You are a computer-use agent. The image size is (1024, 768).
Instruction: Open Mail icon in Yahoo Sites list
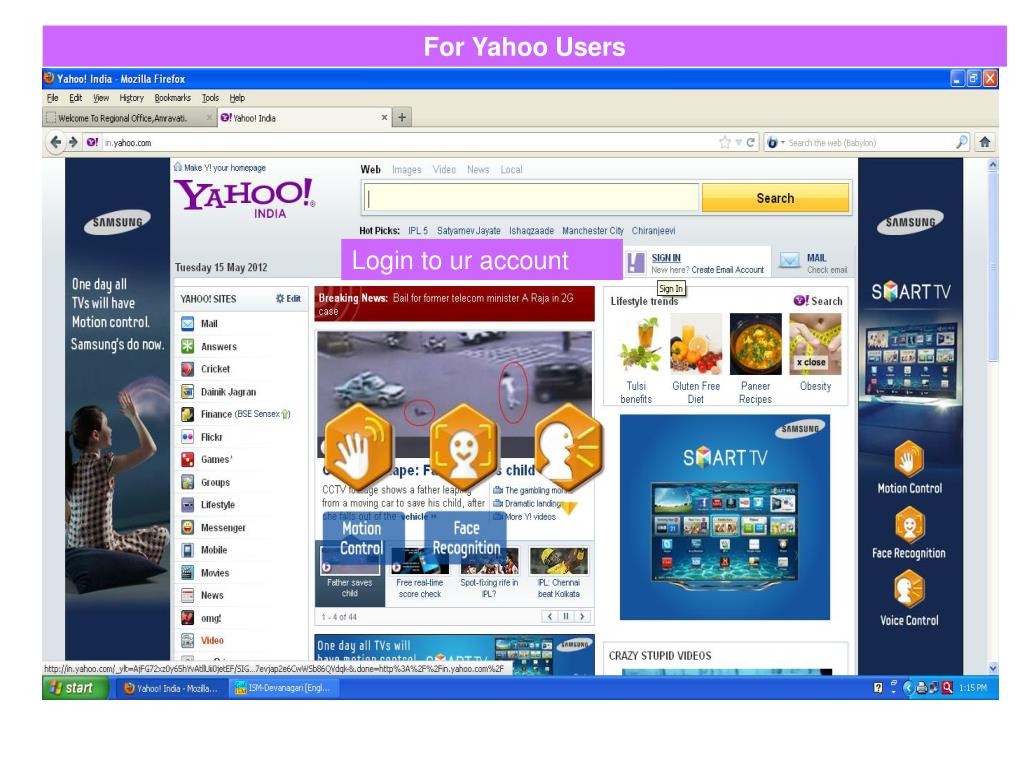(x=187, y=323)
